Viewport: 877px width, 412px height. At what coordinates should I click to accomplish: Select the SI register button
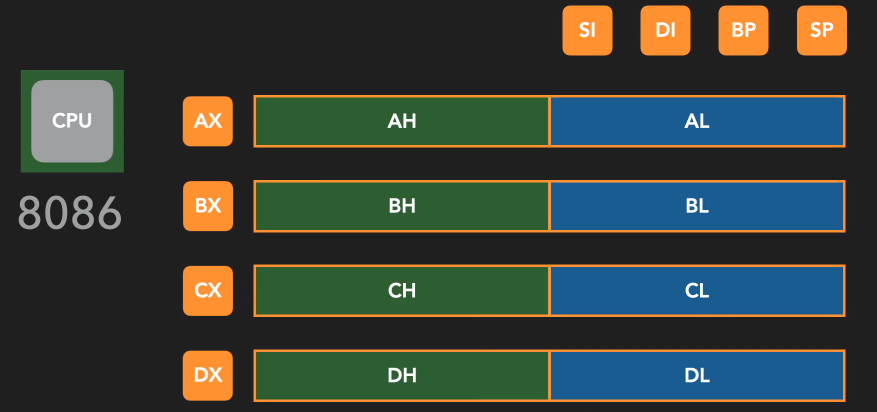(x=587, y=30)
